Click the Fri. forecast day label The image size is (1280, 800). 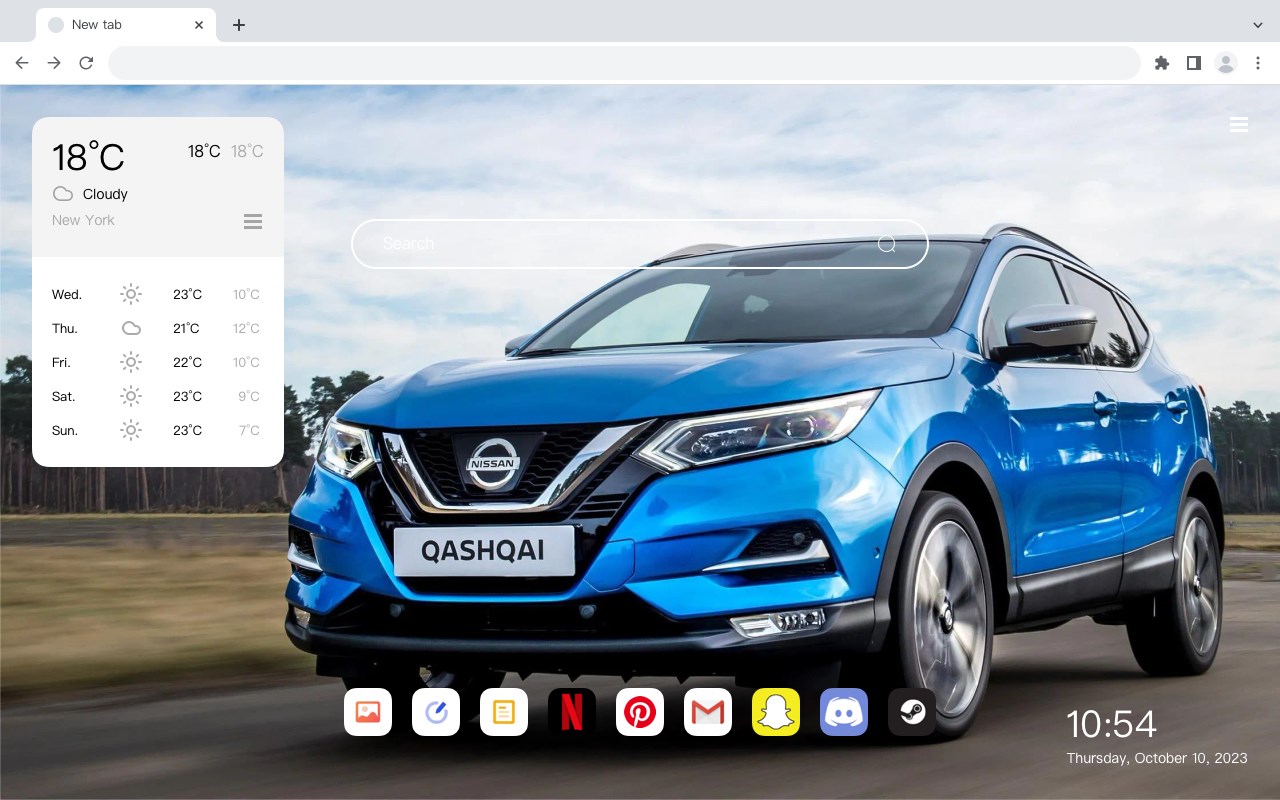[61, 362]
